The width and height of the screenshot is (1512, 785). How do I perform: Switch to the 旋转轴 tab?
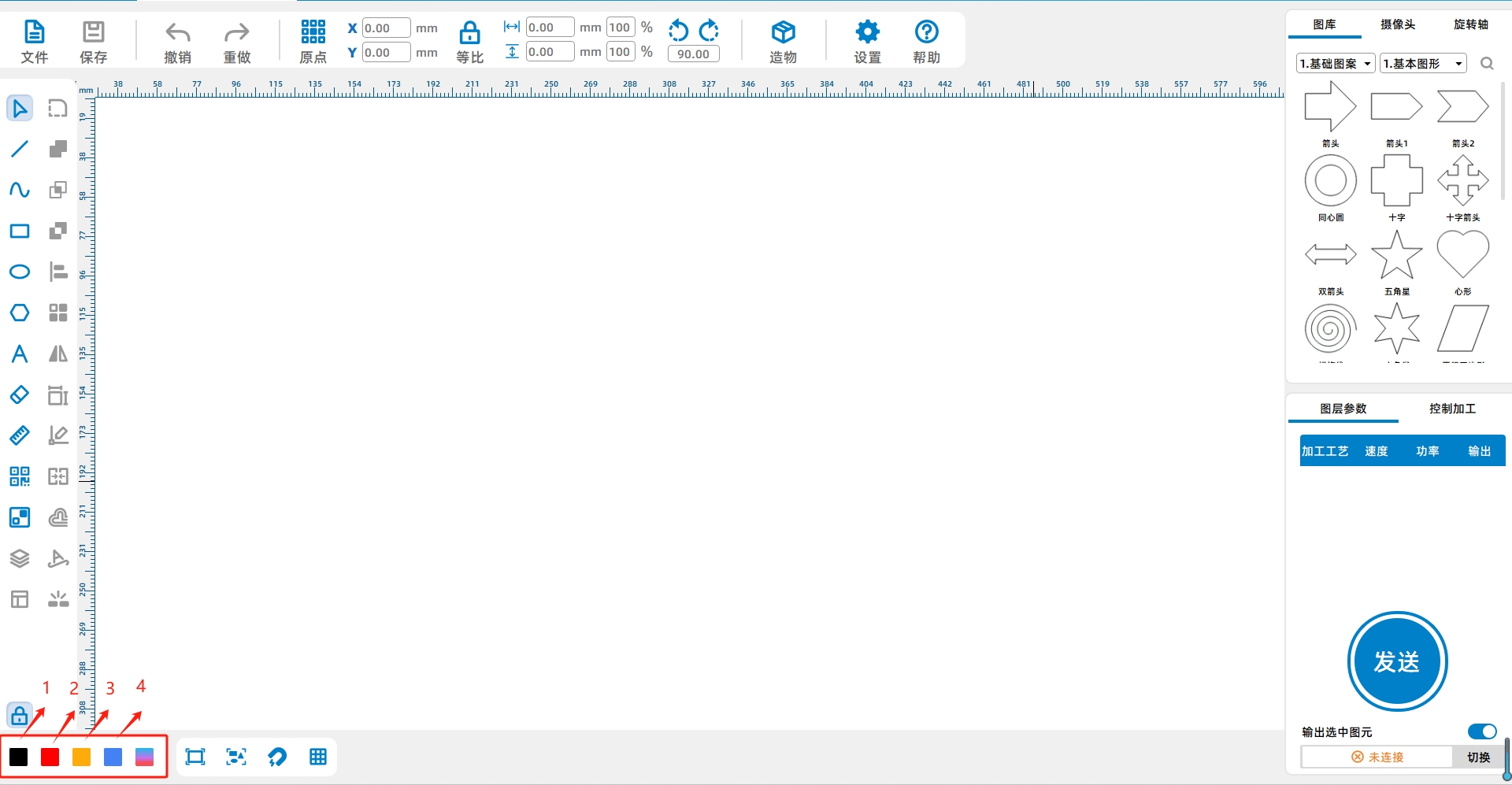[1471, 24]
